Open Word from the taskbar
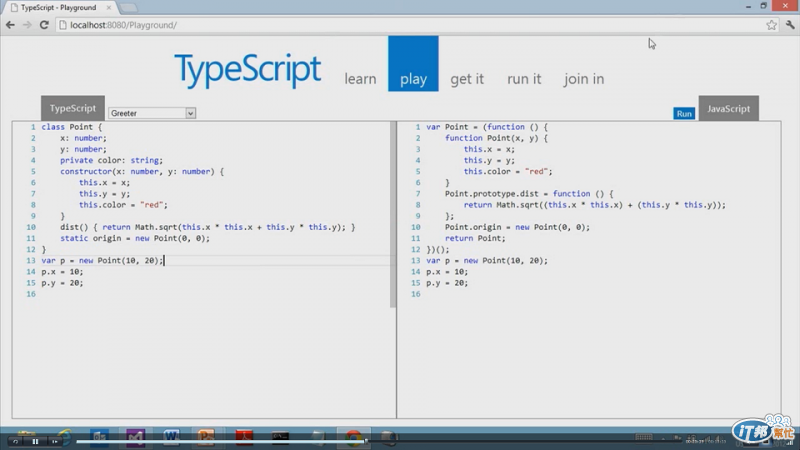This screenshot has width=800, height=450. point(171,437)
